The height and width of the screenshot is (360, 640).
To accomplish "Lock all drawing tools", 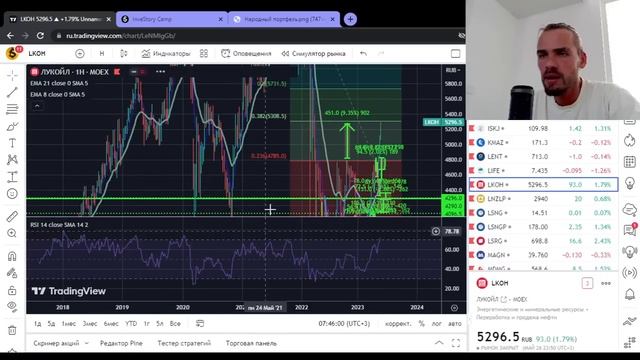I will (12, 290).
